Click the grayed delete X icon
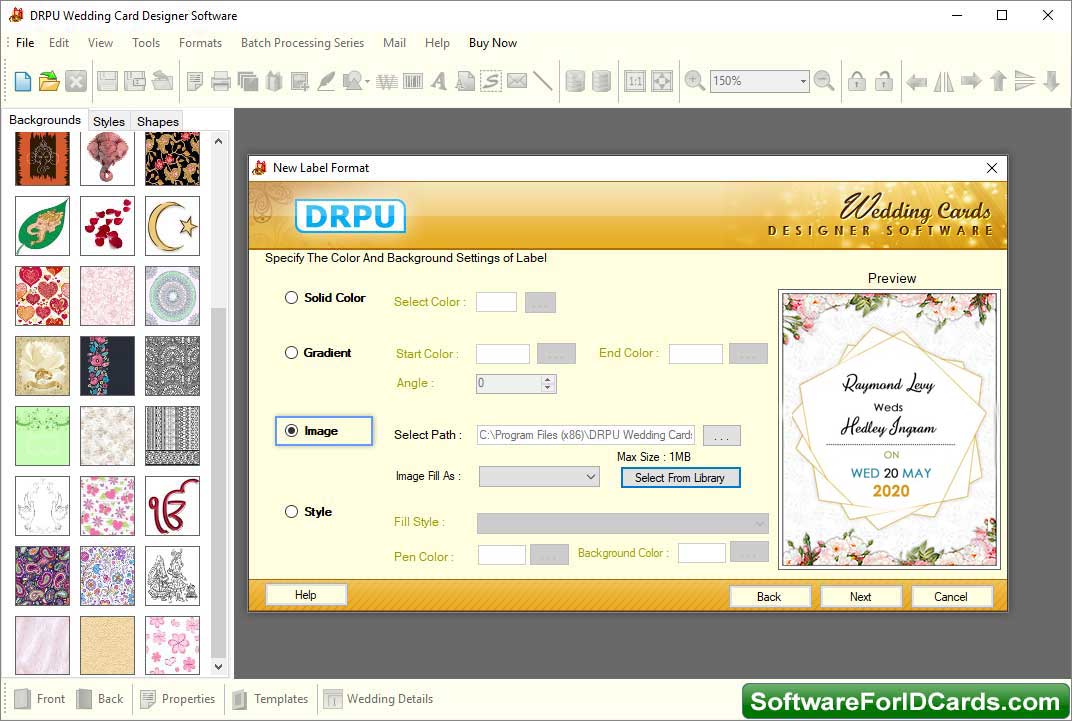 coord(76,81)
